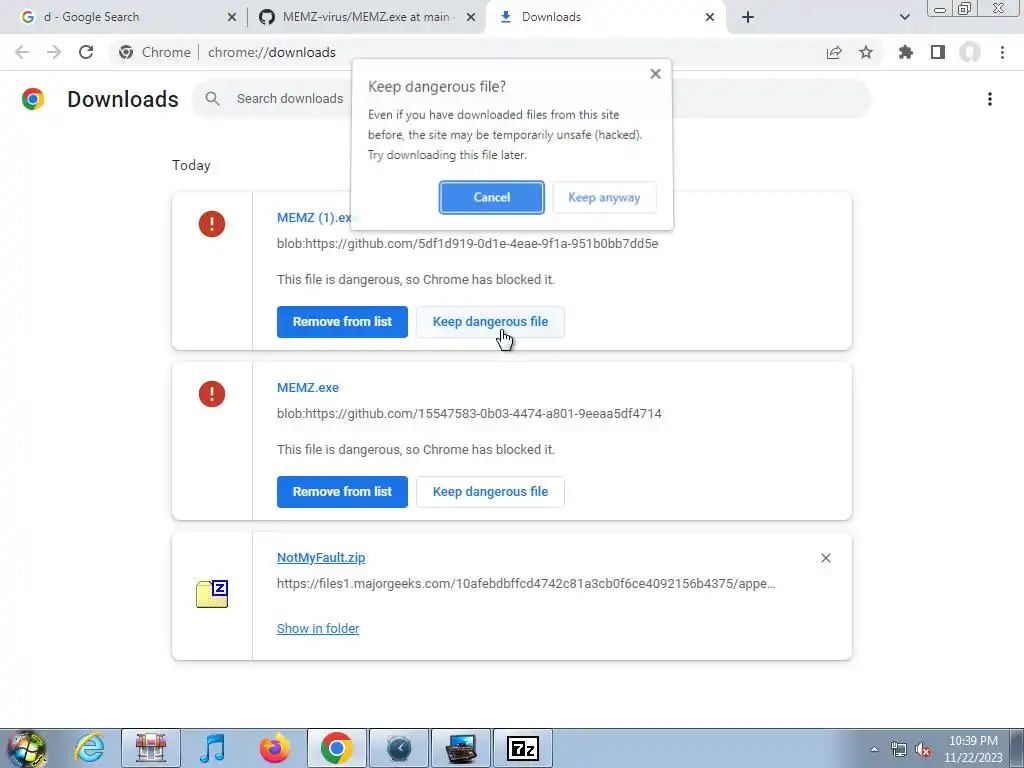Viewport: 1024px width, 768px height.
Task: Click the taskbar clock showing 10:39 PM
Action: (973, 749)
